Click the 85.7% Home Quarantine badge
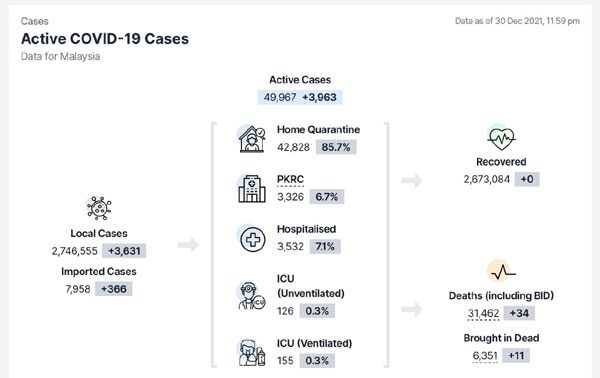600x378 pixels. pos(336,147)
